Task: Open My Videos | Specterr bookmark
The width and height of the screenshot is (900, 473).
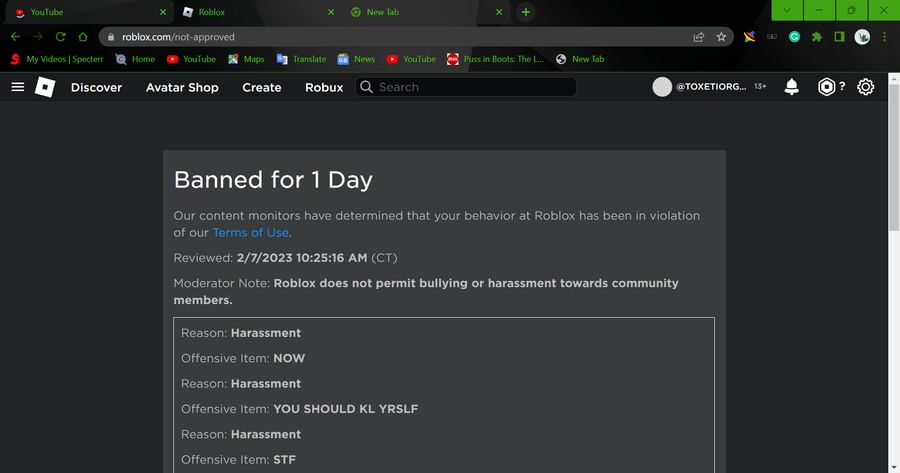Action: [x=57, y=59]
